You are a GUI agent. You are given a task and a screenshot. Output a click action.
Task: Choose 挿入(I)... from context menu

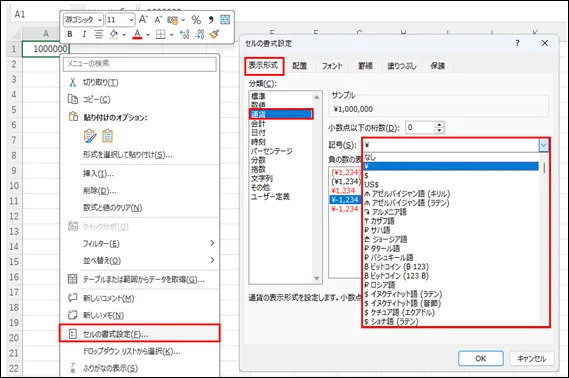pyautogui.click(x=140, y=174)
